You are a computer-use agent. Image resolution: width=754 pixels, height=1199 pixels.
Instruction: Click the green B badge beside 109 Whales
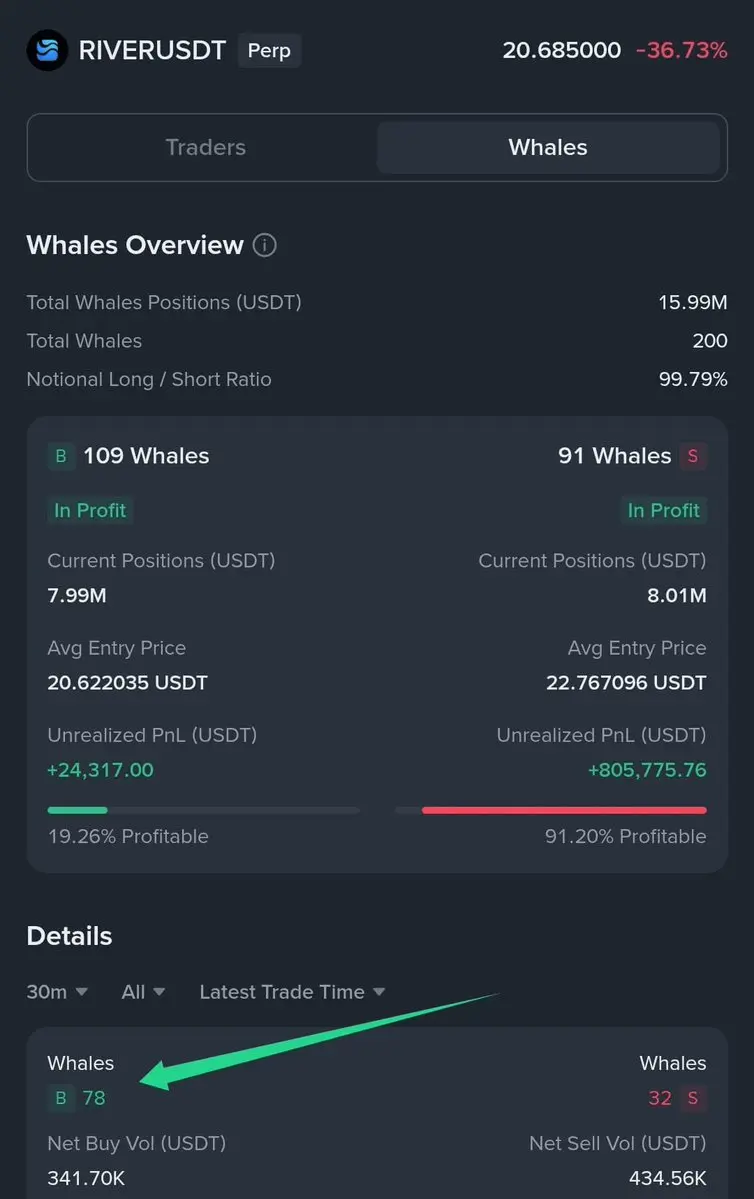click(x=60, y=456)
